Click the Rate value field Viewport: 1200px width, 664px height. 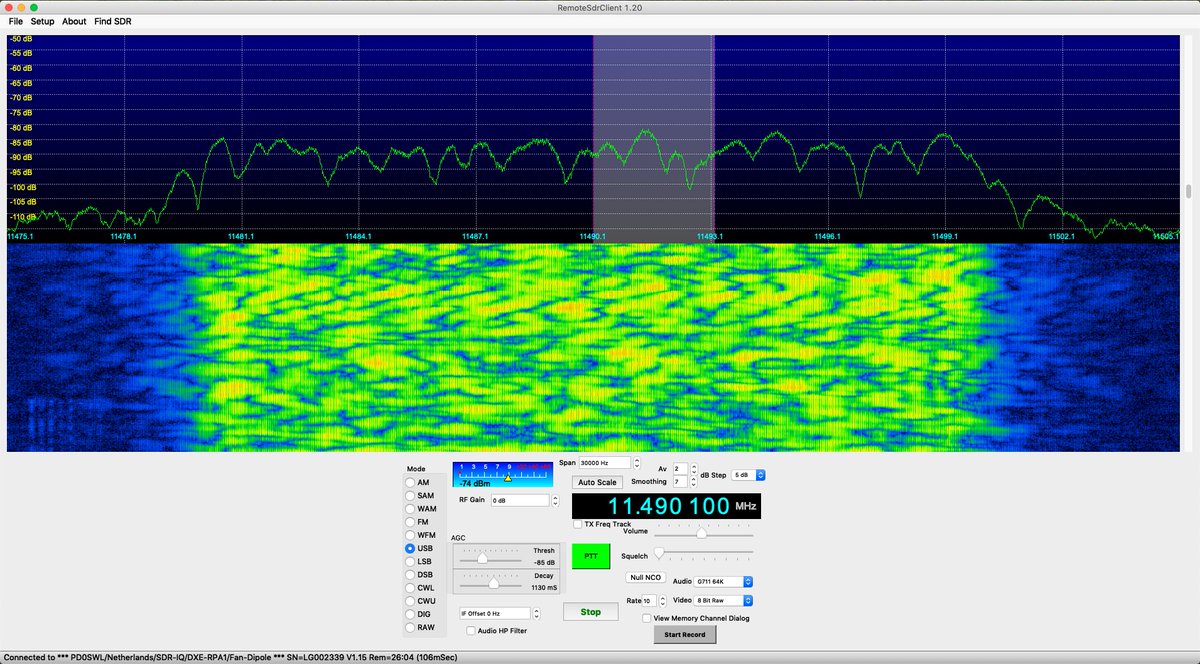pos(649,601)
